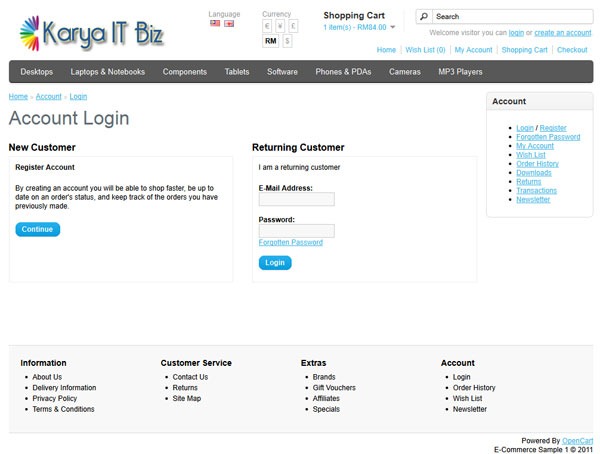Click the Account breadcrumb
The height and width of the screenshot is (454, 600).
tap(49, 96)
